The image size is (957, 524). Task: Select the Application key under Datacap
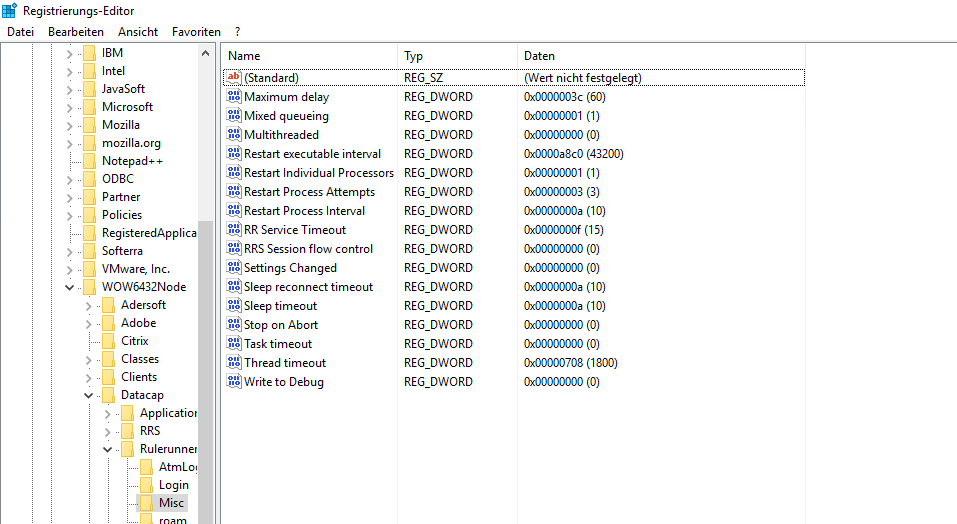(168, 412)
